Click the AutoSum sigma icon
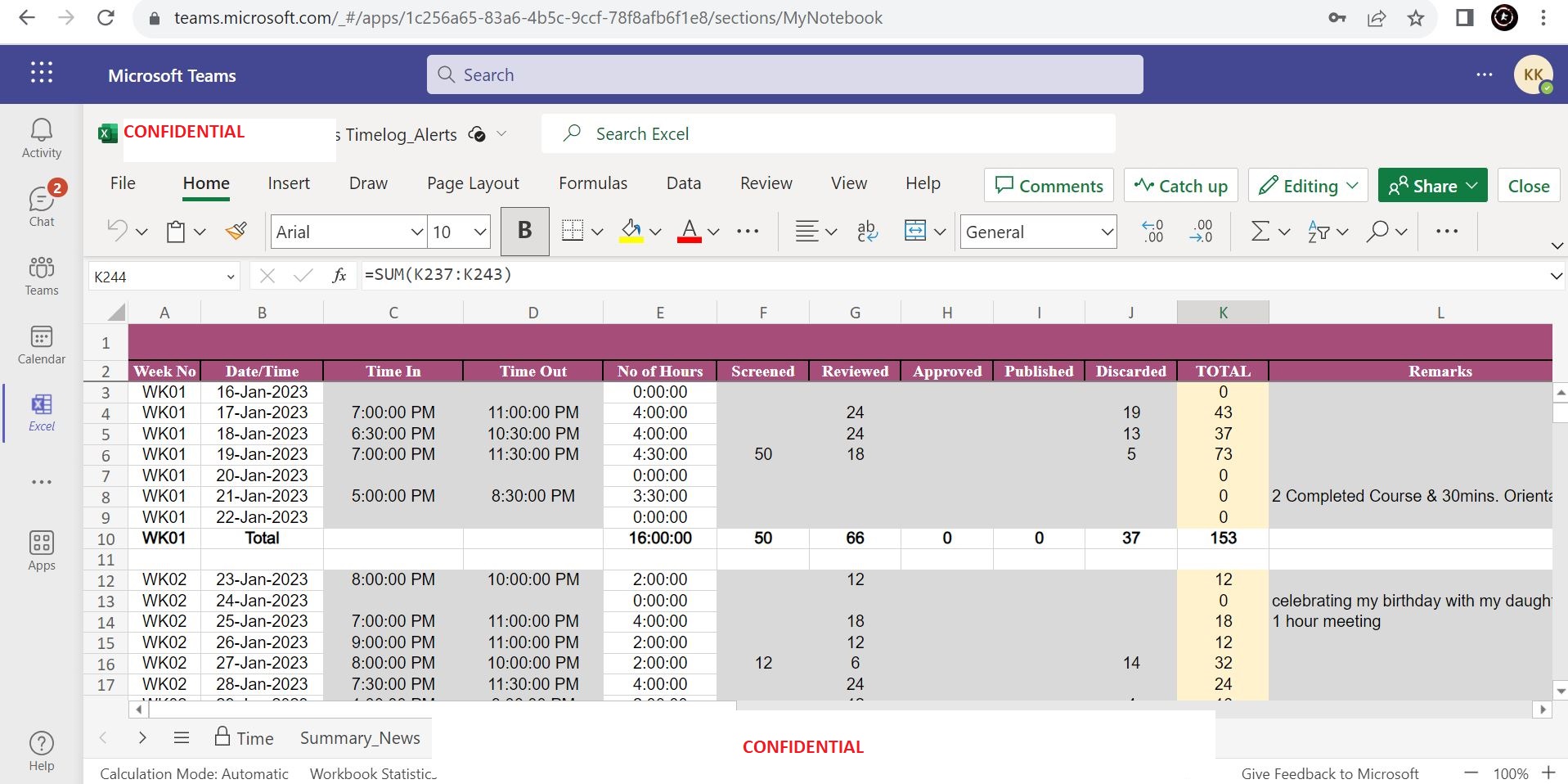Viewport: 1568px width, 784px height. tap(1260, 232)
